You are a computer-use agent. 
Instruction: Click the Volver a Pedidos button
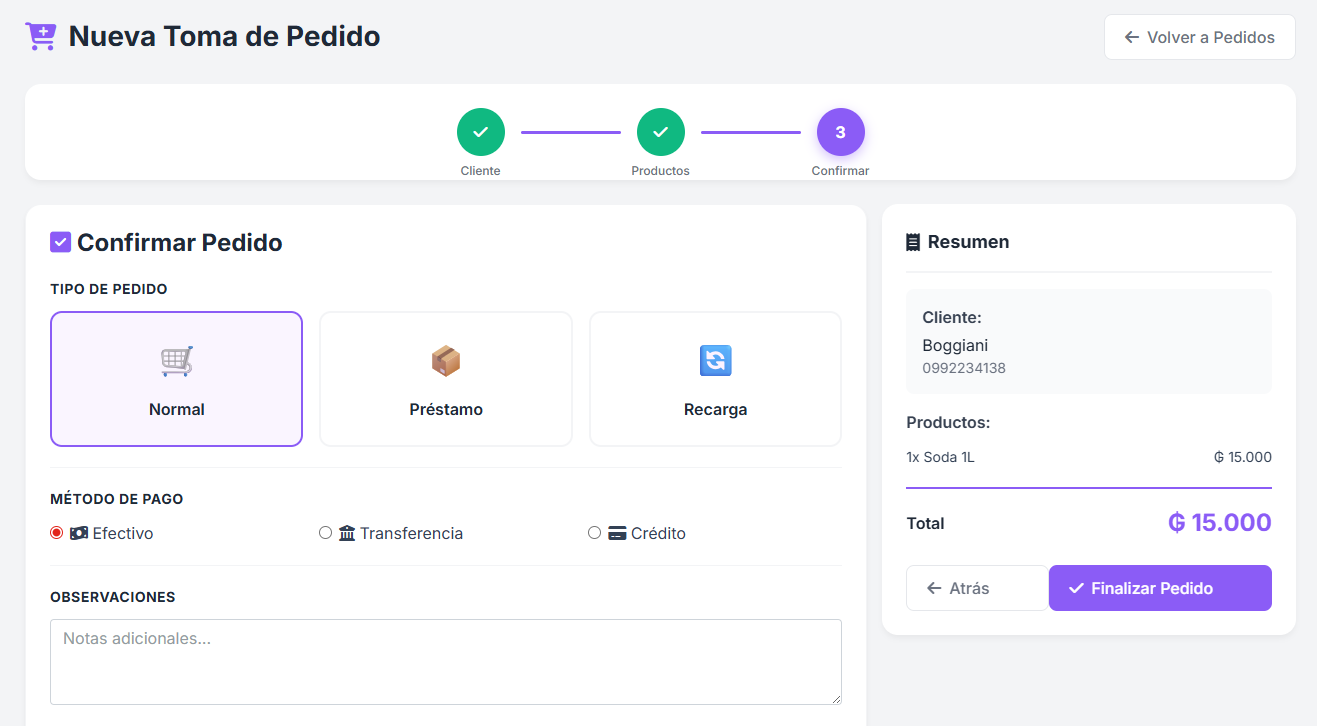[x=1200, y=37]
